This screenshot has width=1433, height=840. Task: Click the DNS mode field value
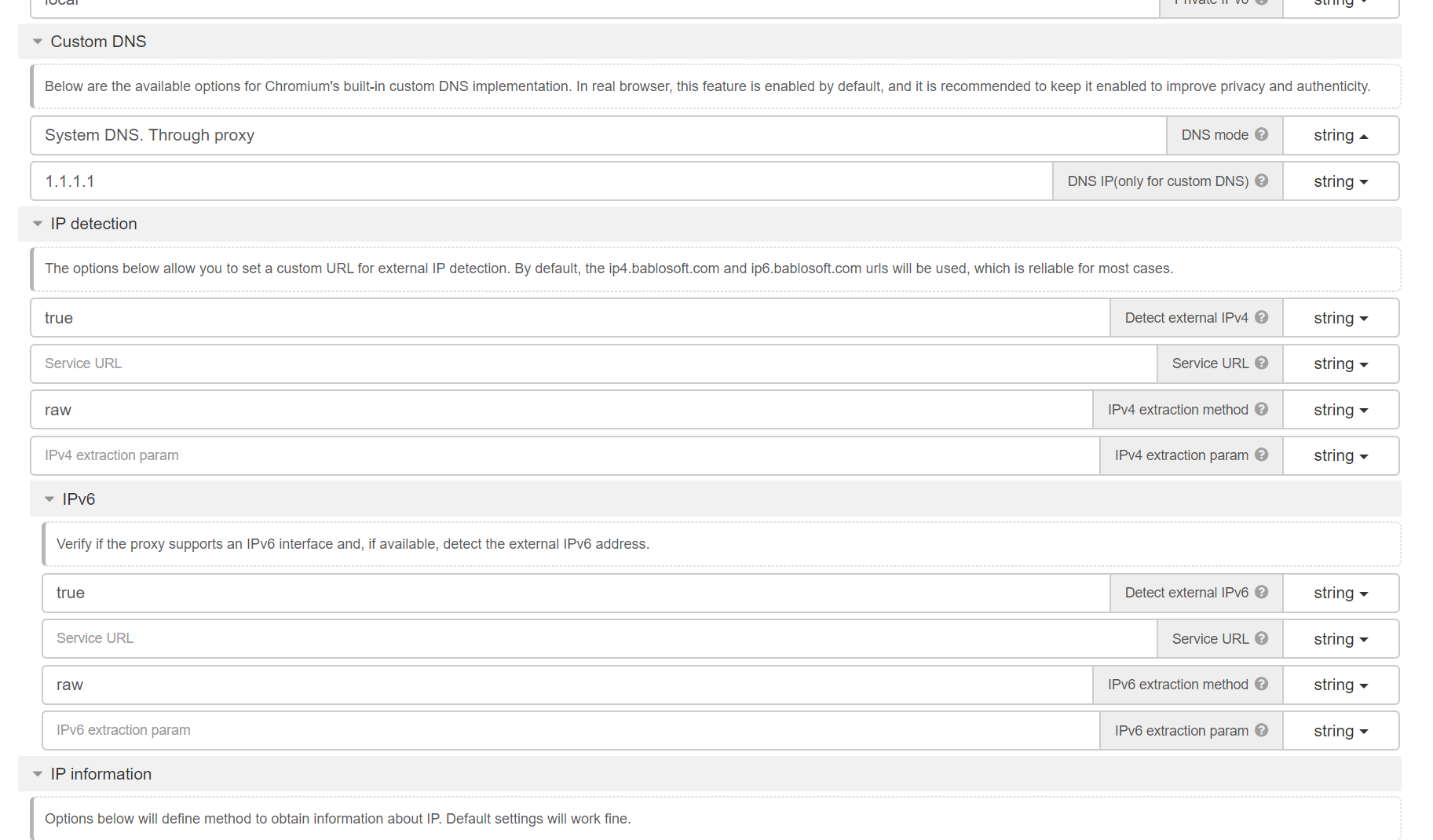click(598, 136)
